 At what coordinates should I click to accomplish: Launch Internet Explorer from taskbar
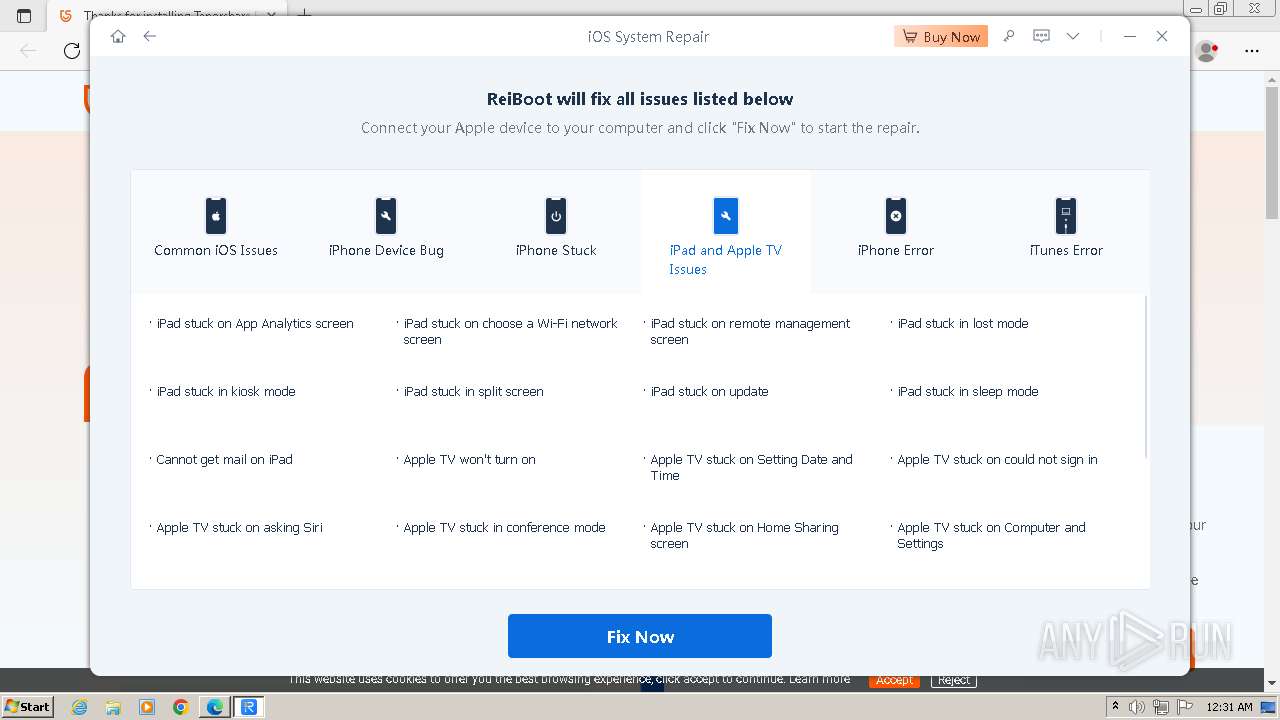[79, 707]
